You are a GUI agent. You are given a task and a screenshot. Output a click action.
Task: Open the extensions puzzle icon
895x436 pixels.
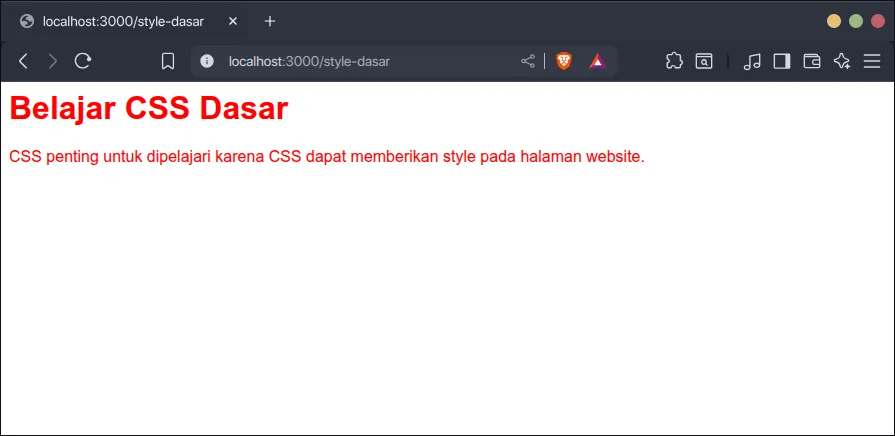coord(674,61)
